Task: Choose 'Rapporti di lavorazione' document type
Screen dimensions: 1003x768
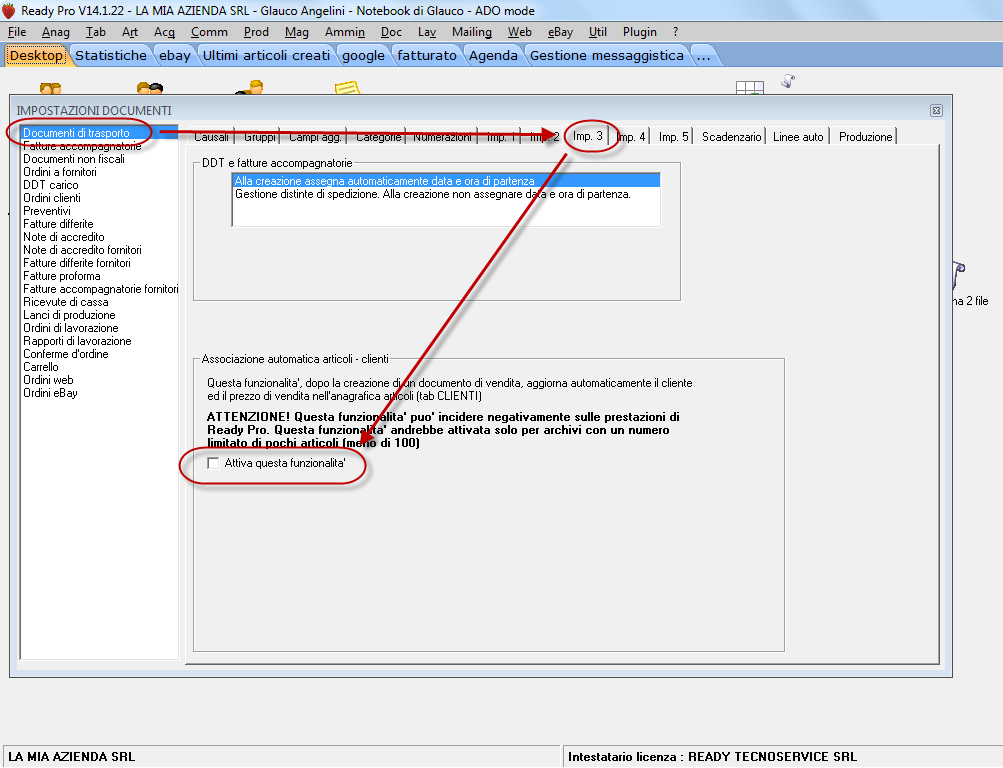Action: (99, 341)
